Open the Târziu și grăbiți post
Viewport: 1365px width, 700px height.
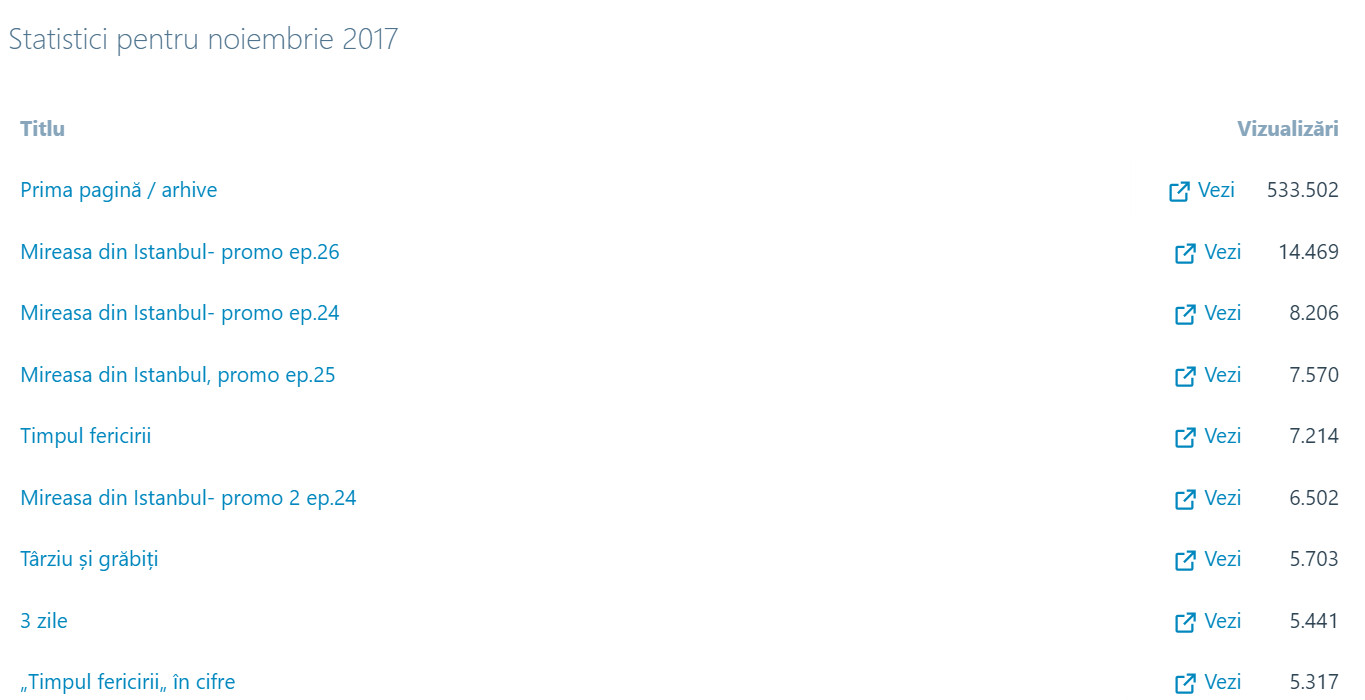pyautogui.click(x=89, y=559)
